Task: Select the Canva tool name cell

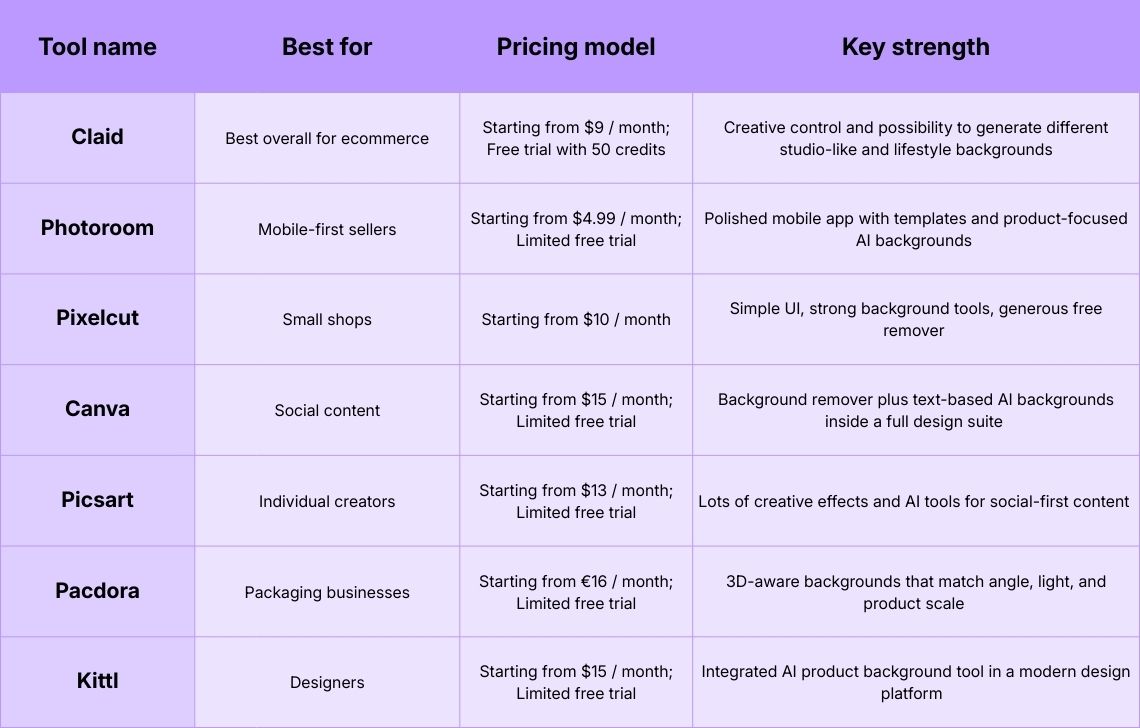Action: pos(97,409)
